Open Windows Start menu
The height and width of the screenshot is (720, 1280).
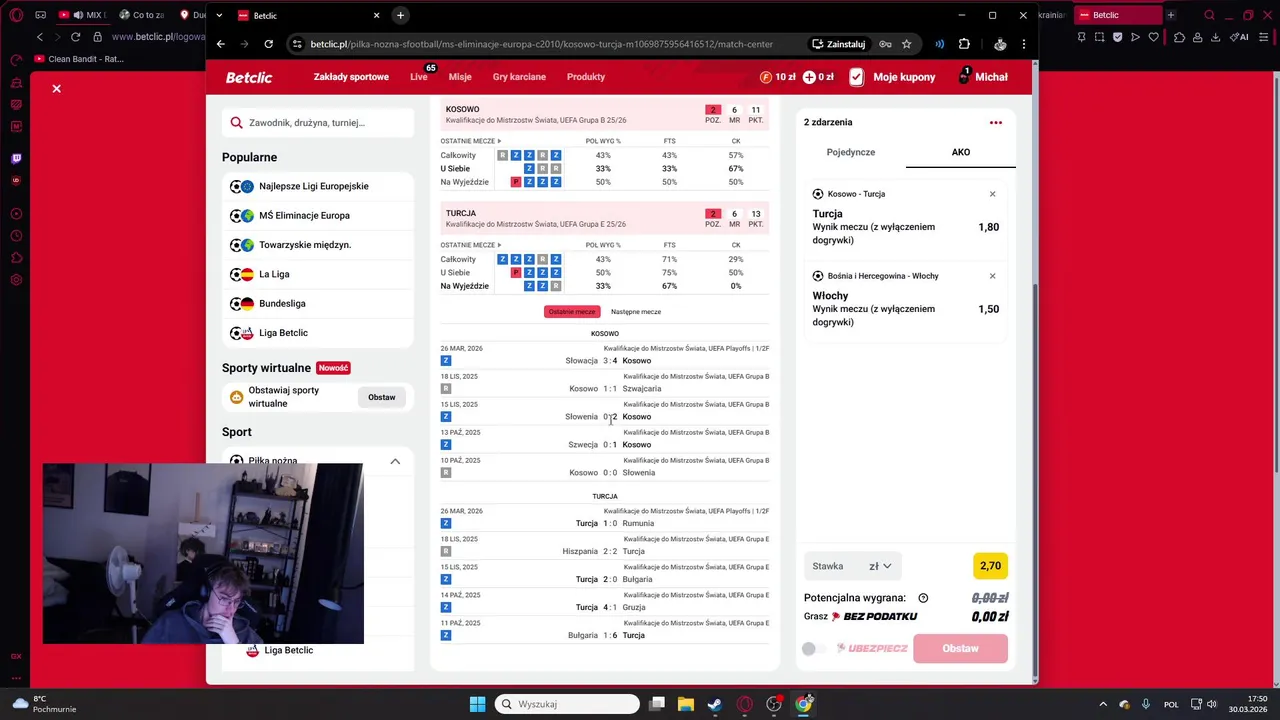pos(478,704)
